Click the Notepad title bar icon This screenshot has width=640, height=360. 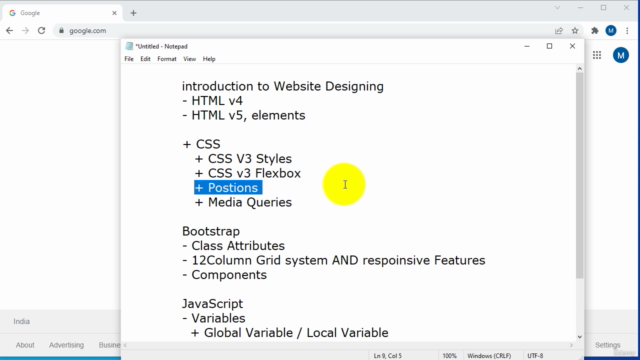(129, 46)
